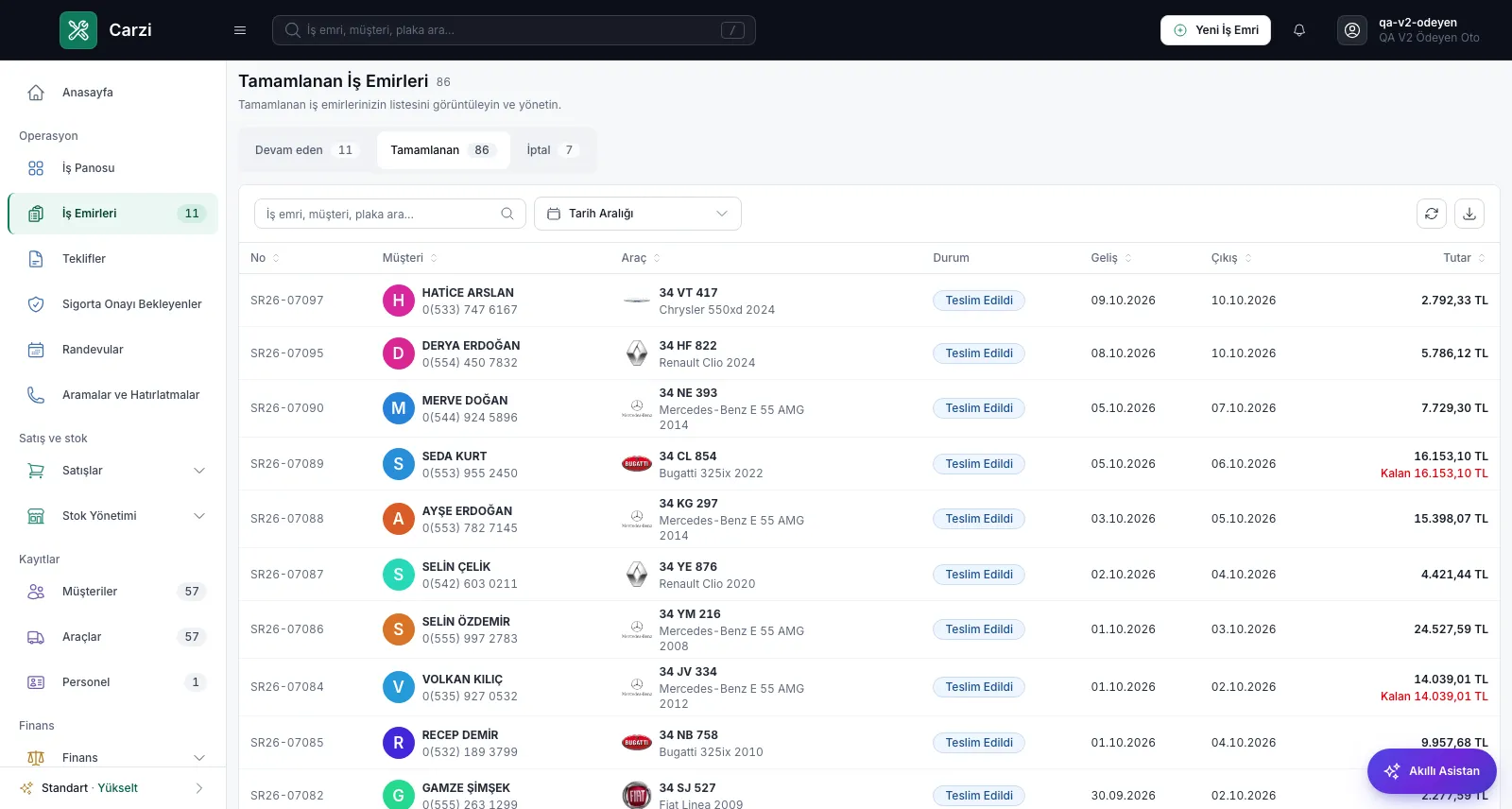Sort table by Geliş column

1111,258
